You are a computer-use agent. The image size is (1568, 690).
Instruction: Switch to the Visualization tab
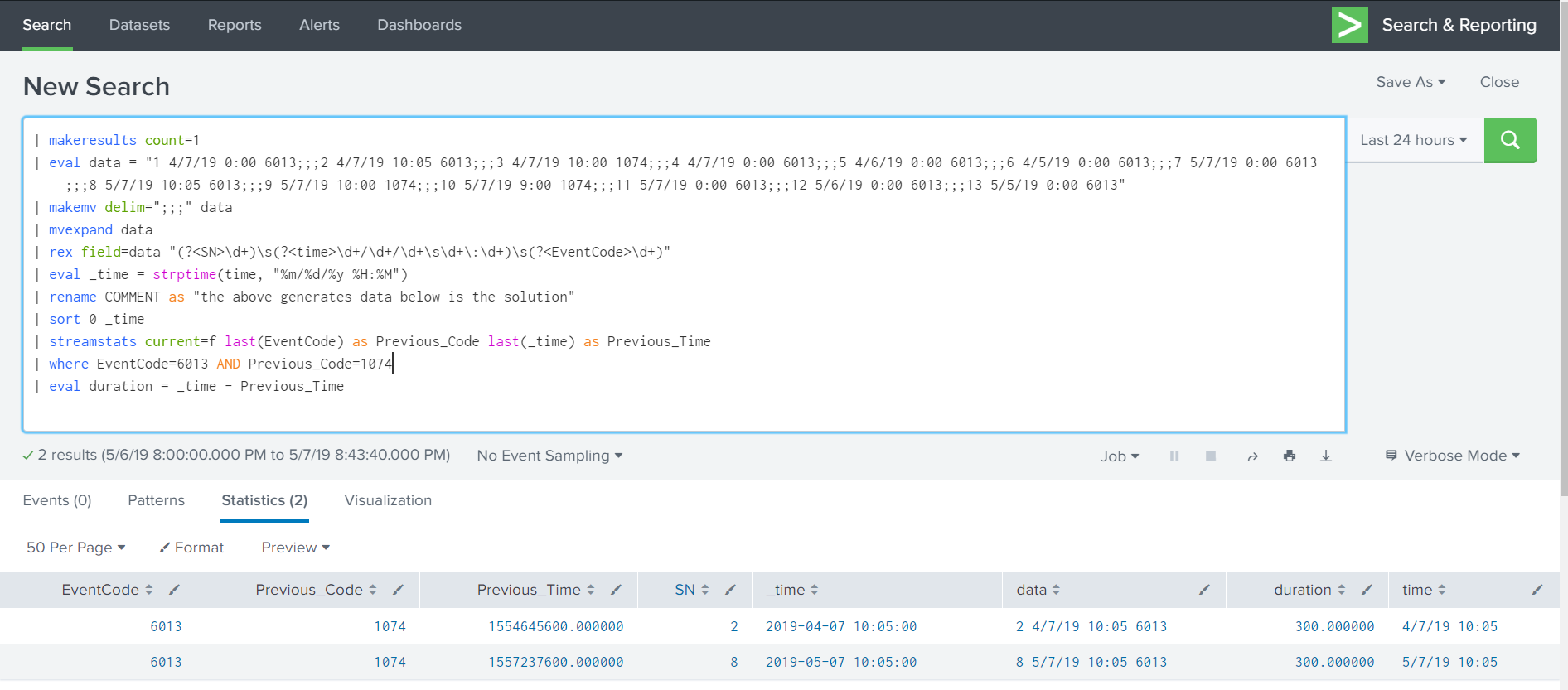point(388,500)
